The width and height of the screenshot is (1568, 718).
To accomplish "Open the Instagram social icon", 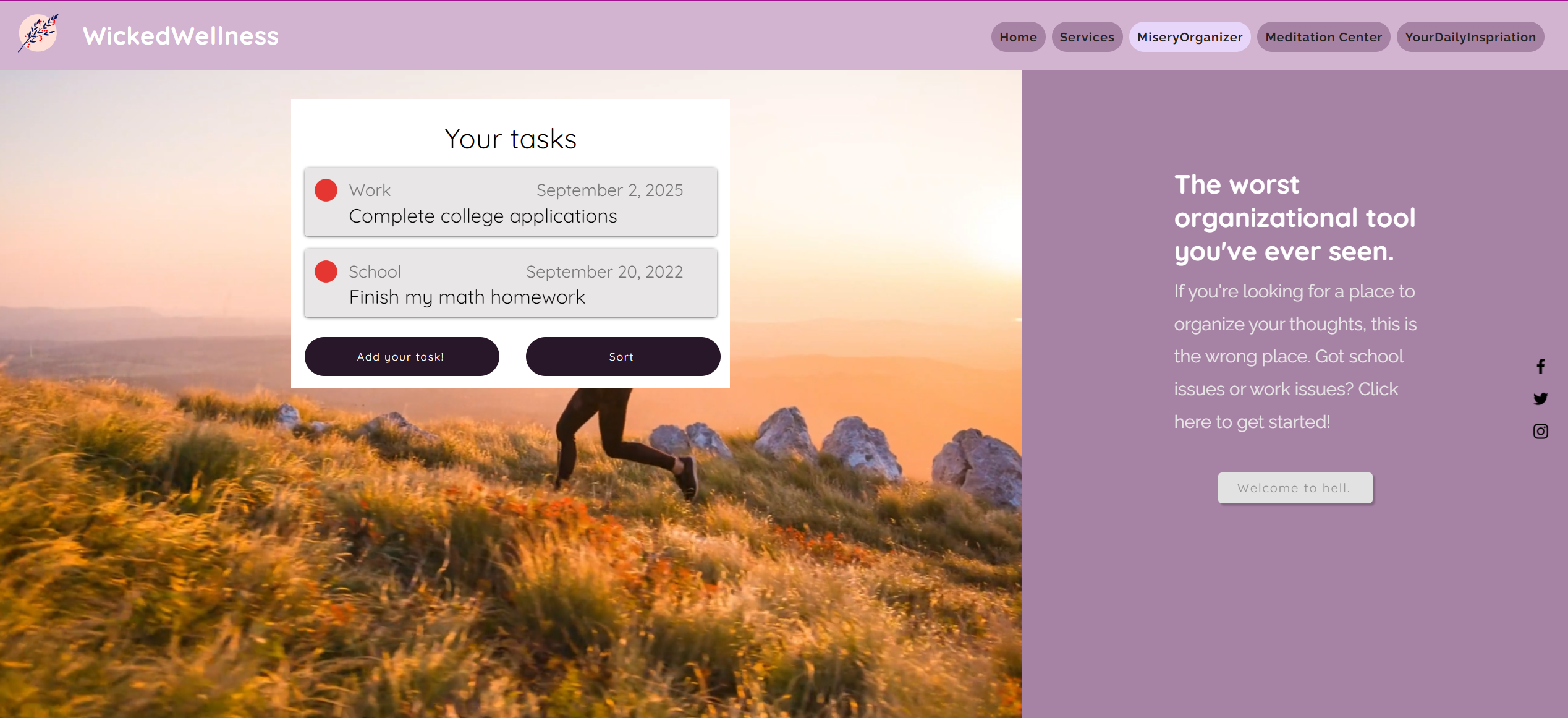I will click(1540, 431).
